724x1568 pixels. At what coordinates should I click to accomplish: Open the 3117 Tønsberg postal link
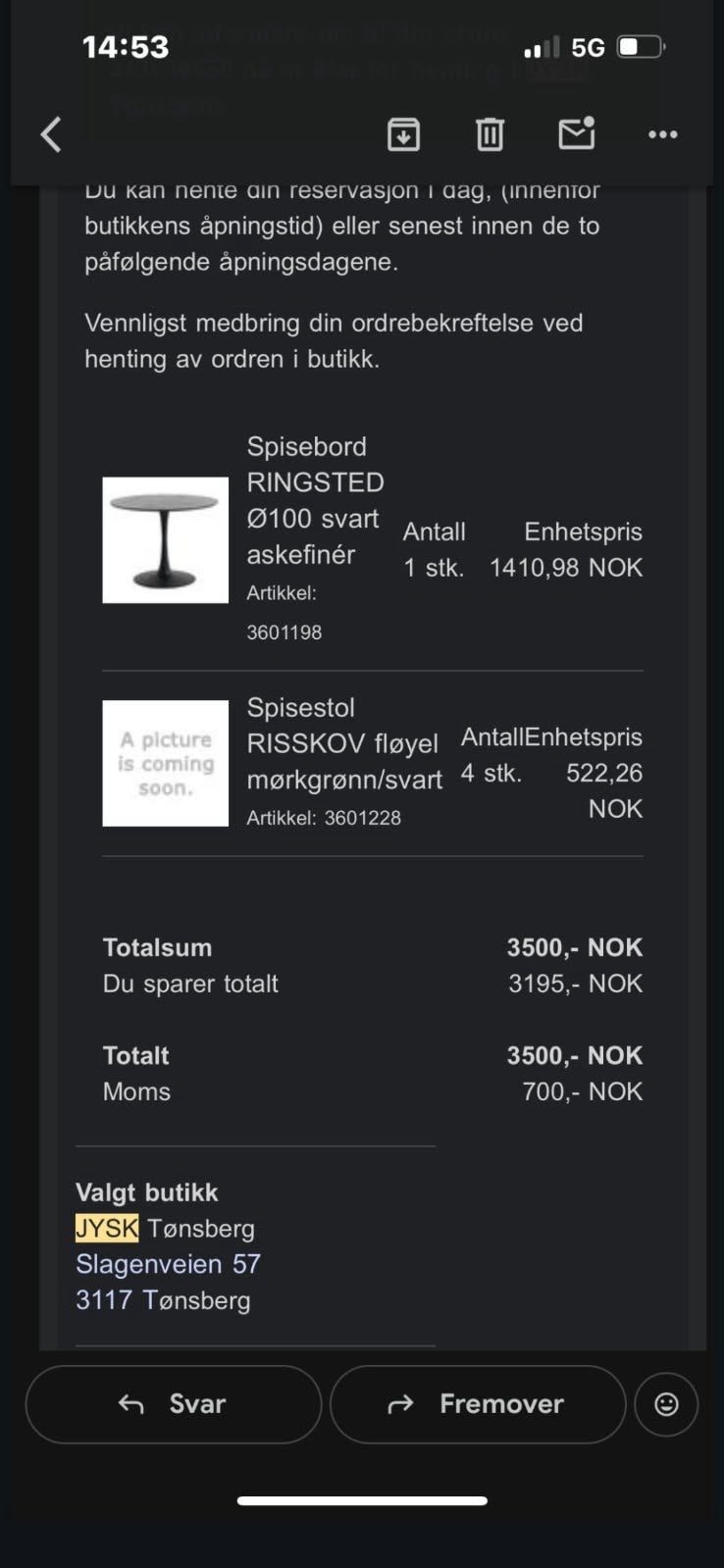point(163,1300)
